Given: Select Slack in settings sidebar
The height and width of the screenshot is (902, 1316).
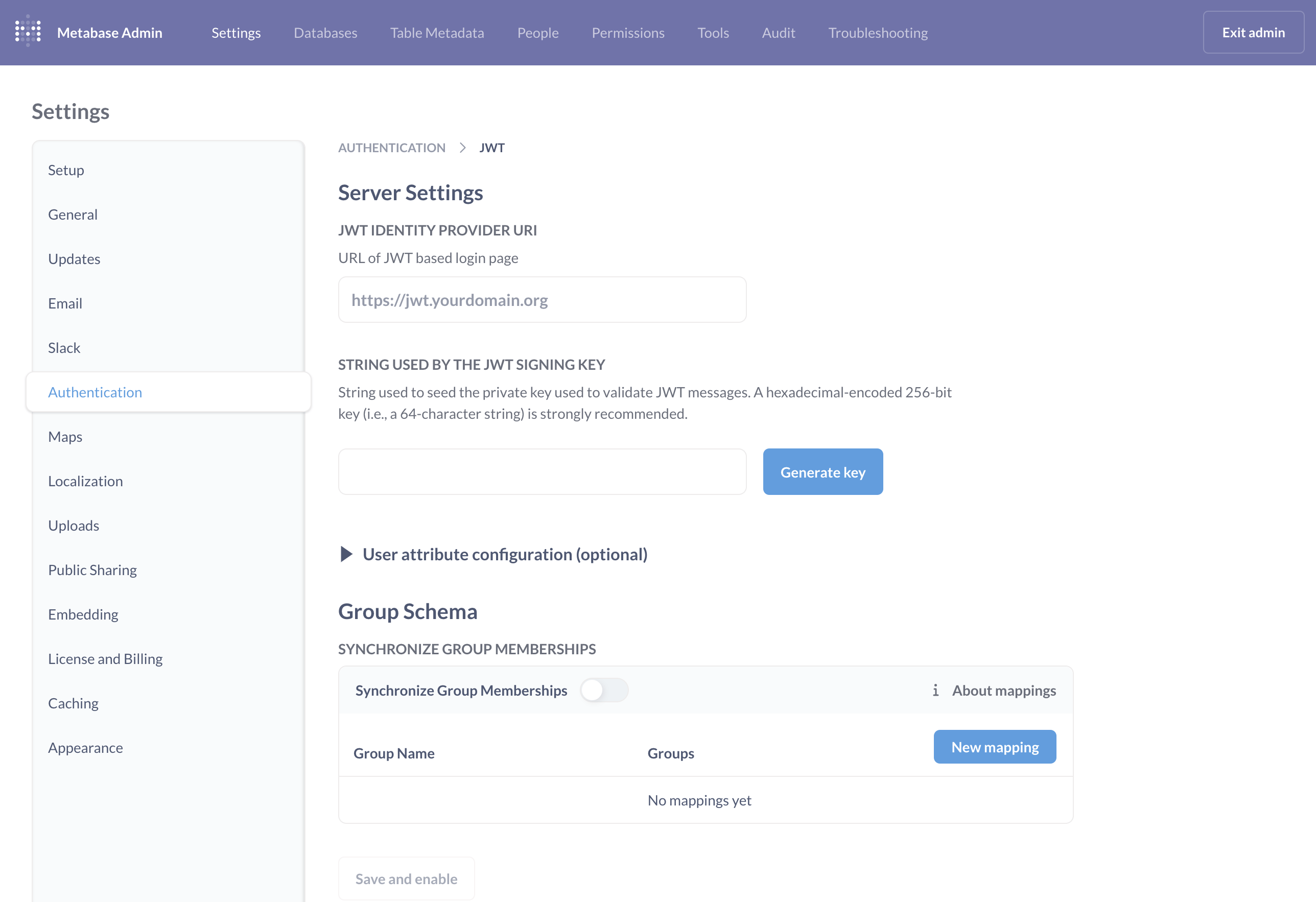Looking at the screenshot, I should [168, 348].
